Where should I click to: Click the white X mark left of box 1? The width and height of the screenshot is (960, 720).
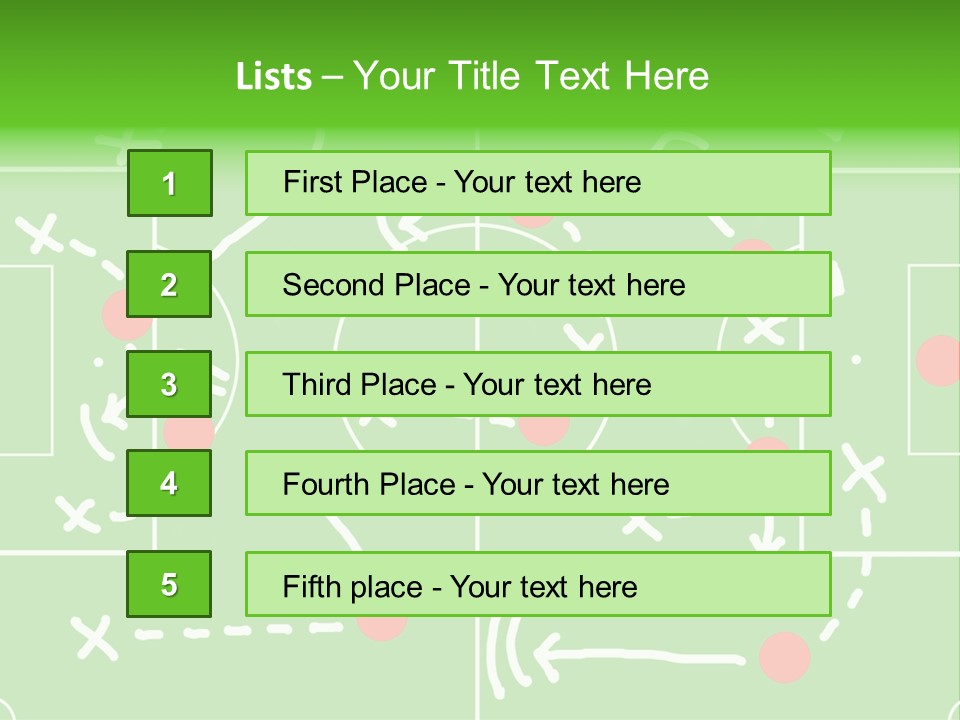click(x=42, y=234)
